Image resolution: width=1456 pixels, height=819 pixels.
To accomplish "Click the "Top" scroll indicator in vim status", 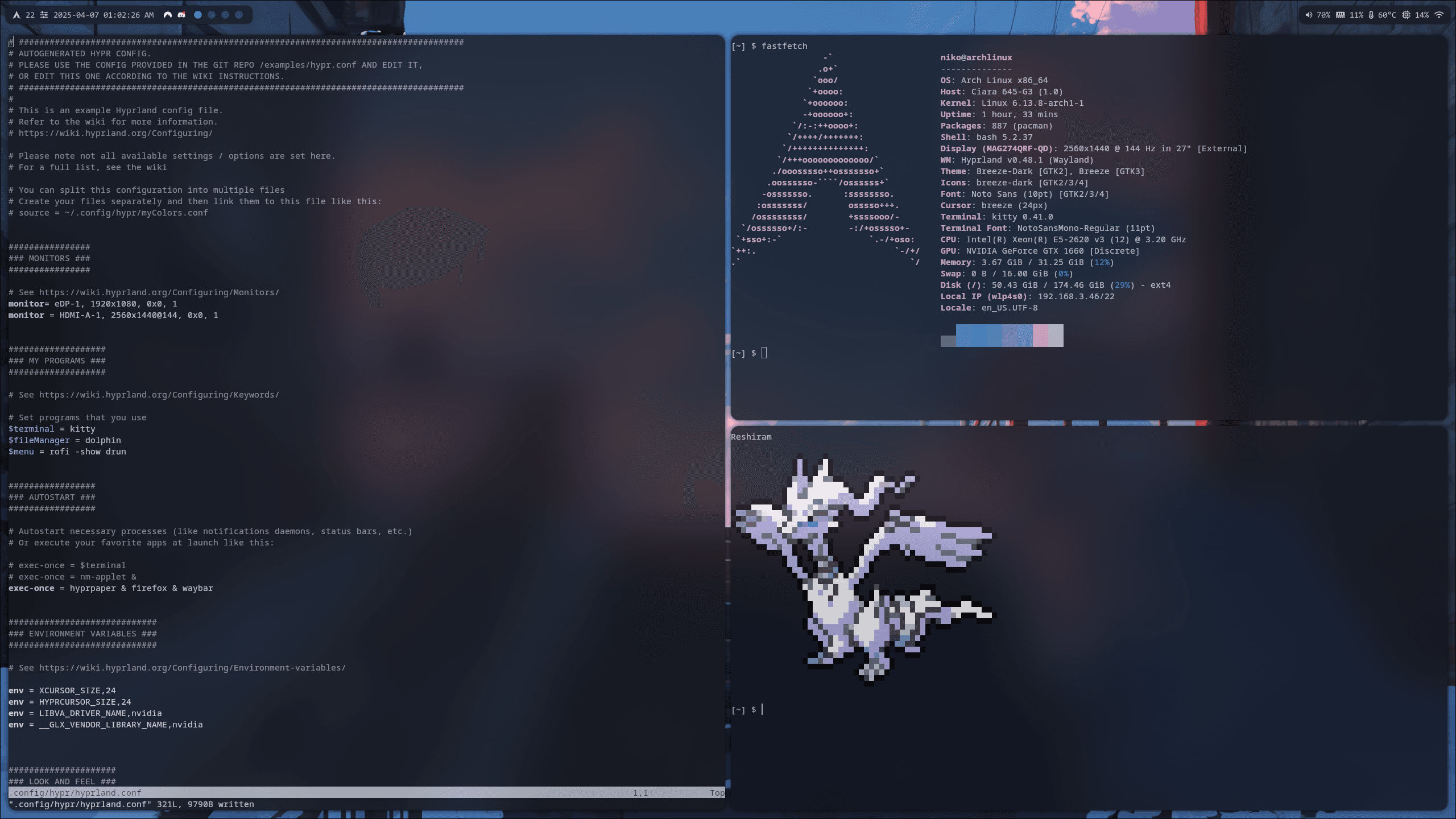I will (x=717, y=793).
